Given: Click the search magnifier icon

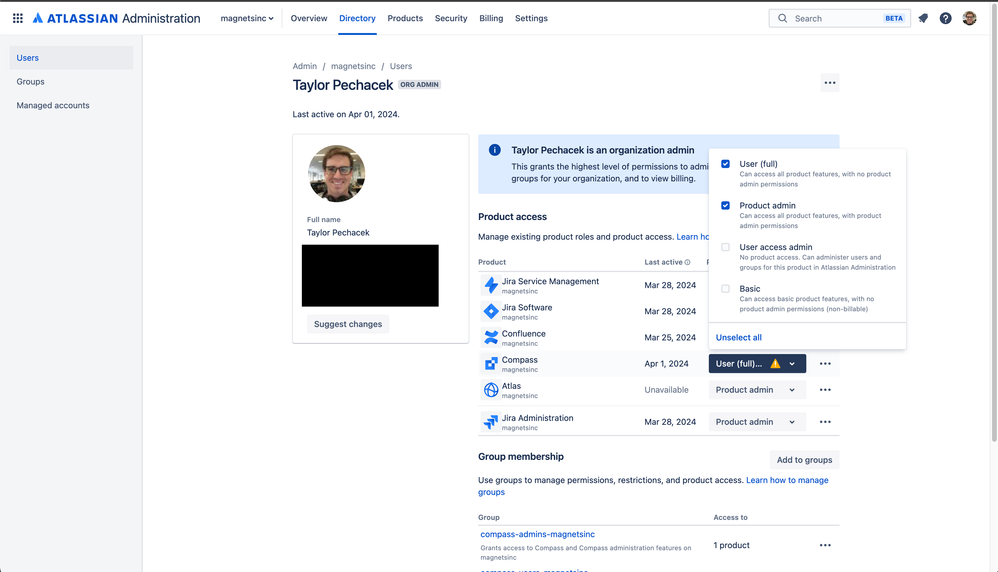Looking at the screenshot, I should pos(782,18).
